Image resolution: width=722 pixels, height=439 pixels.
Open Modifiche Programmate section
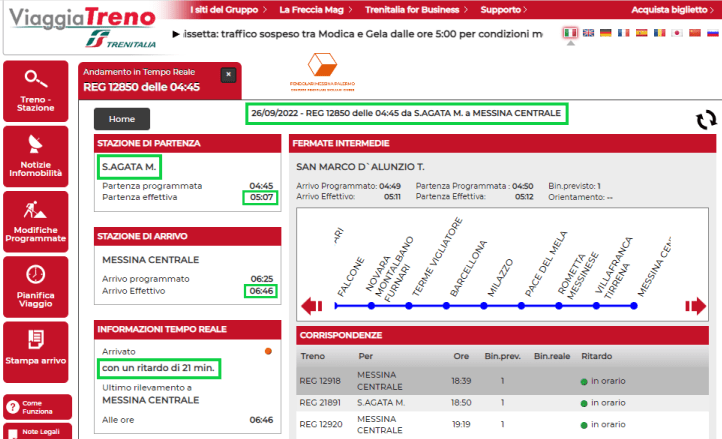(x=36, y=220)
